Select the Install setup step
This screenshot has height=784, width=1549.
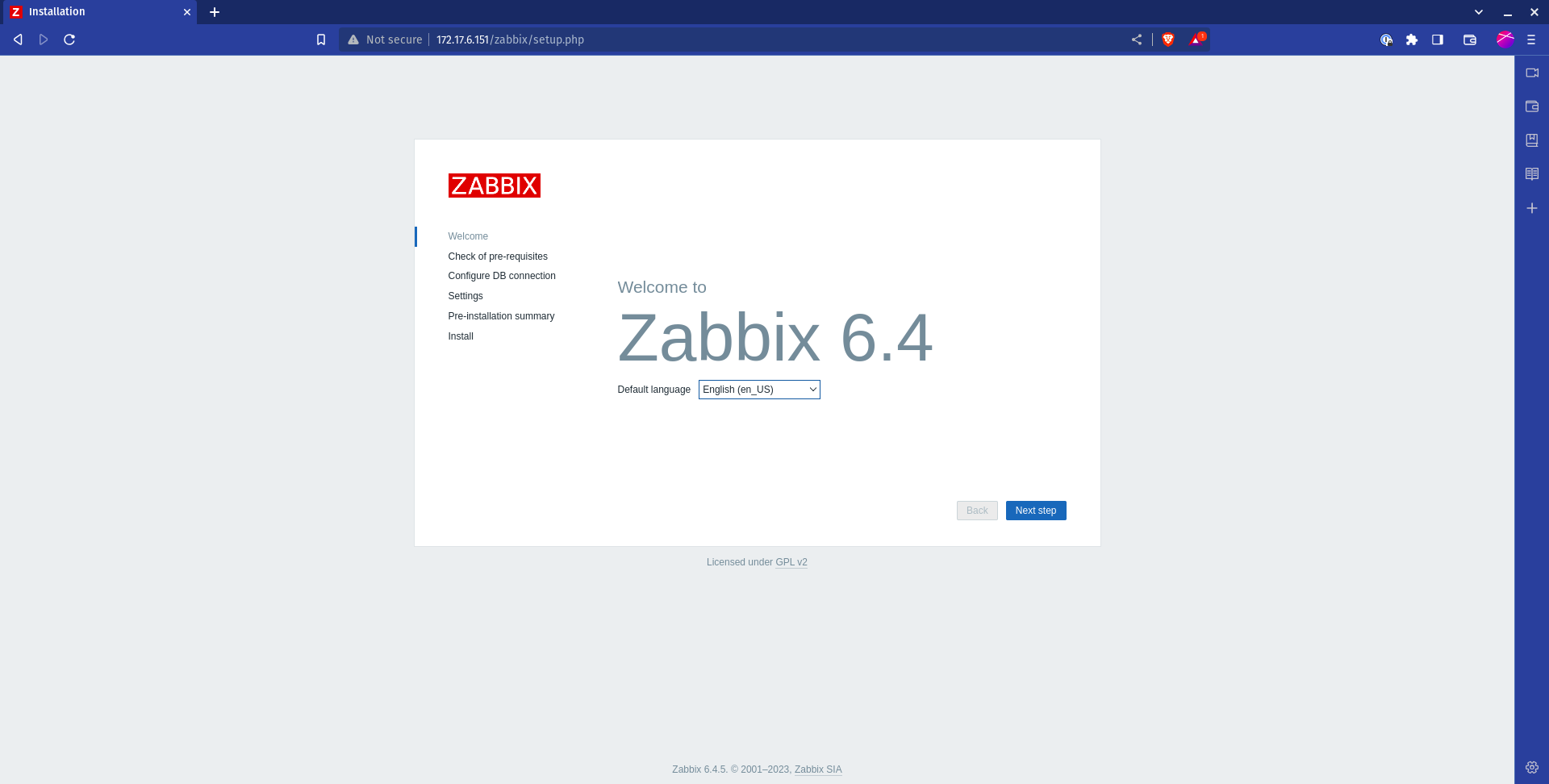[461, 336]
